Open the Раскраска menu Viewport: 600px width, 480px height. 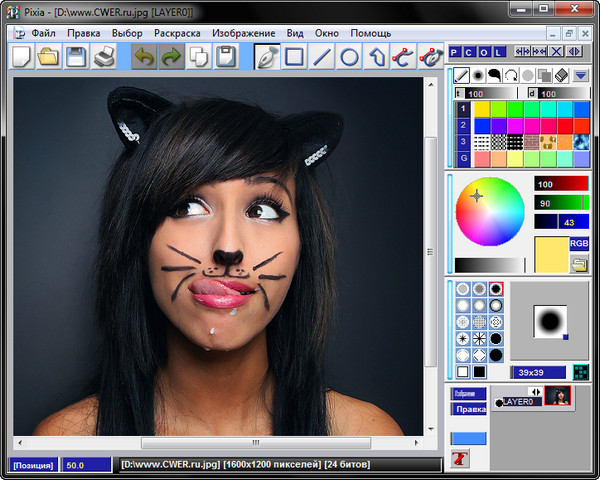177,33
